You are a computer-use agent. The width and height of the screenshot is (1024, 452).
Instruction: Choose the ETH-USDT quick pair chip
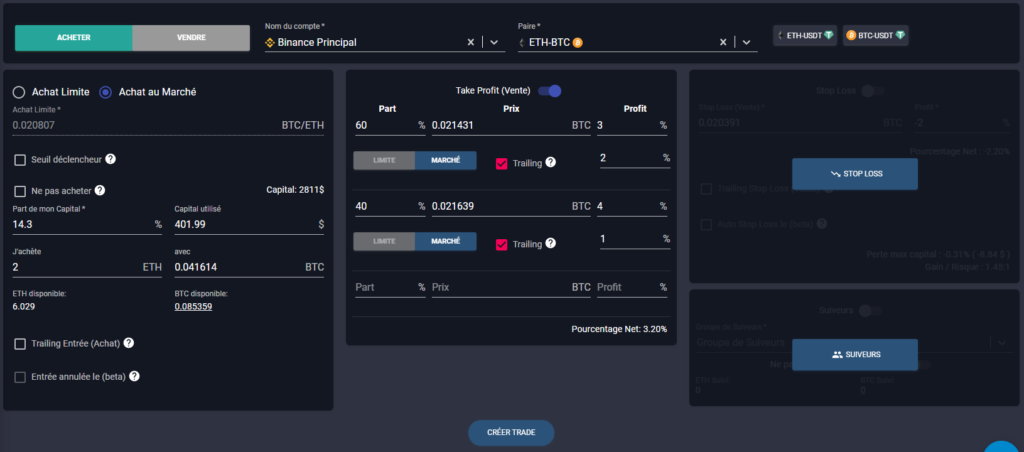(x=805, y=36)
